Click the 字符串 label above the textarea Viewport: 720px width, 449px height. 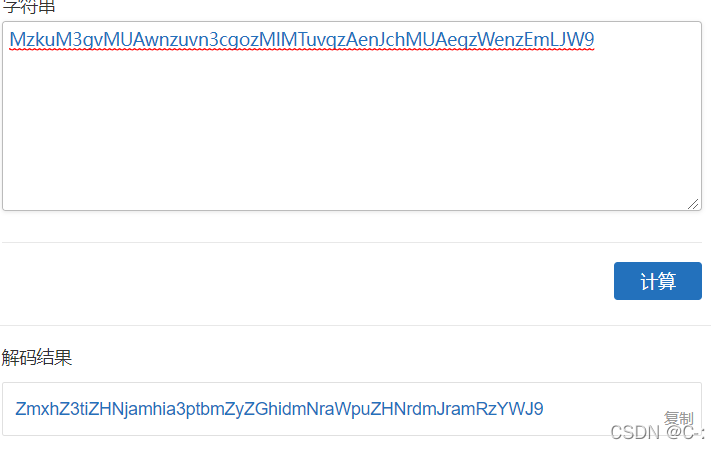pos(28,6)
